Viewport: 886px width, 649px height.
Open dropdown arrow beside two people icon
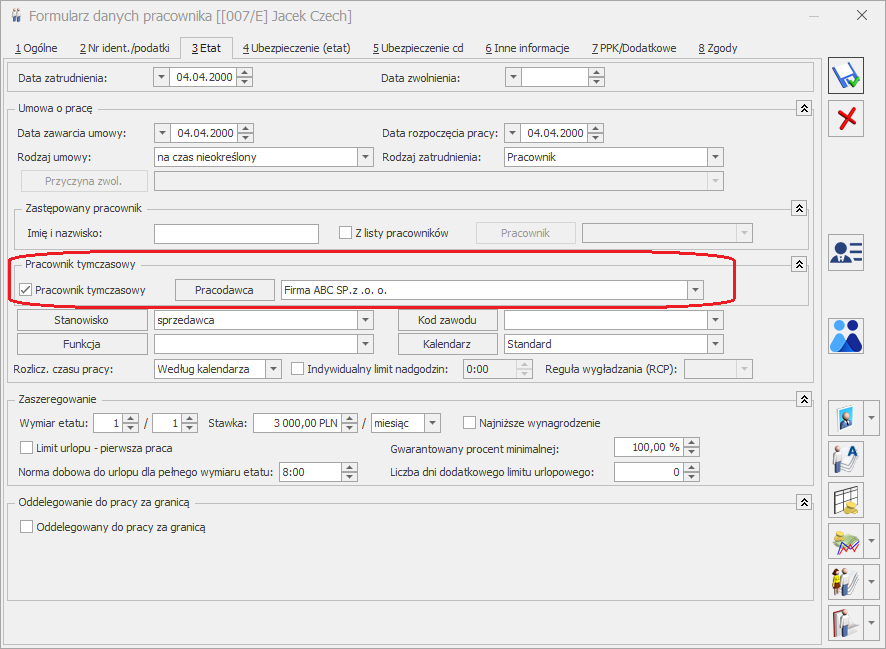click(871, 582)
